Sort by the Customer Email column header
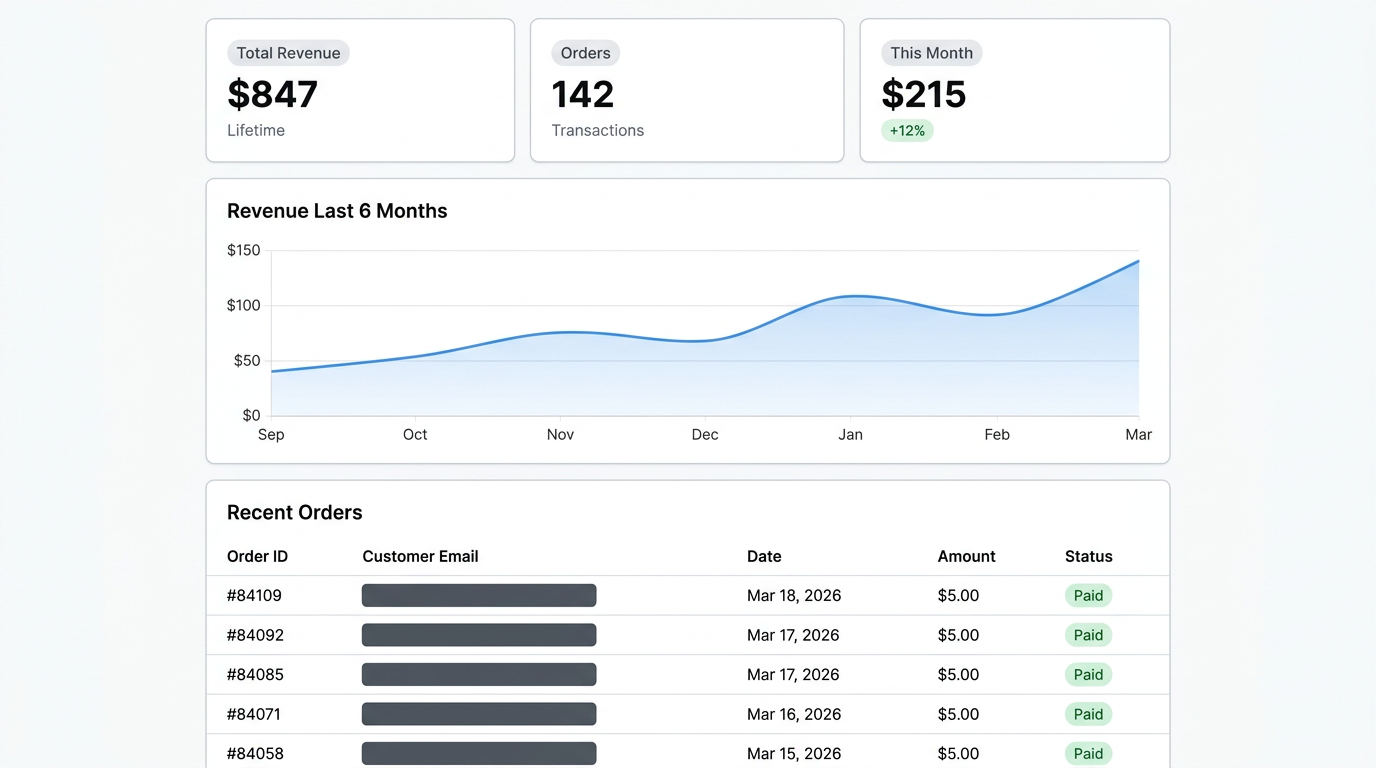This screenshot has width=1376, height=768. point(420,556)
